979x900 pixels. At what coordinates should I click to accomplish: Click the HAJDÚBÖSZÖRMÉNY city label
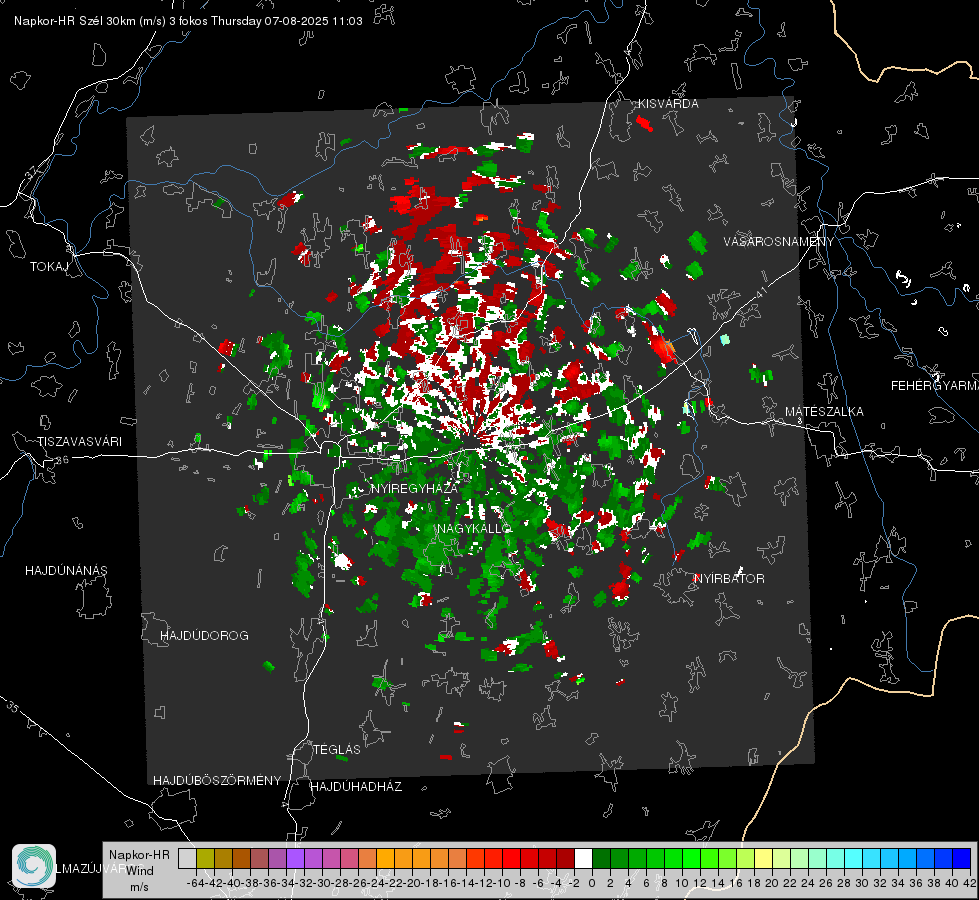[x=217, y=781]
